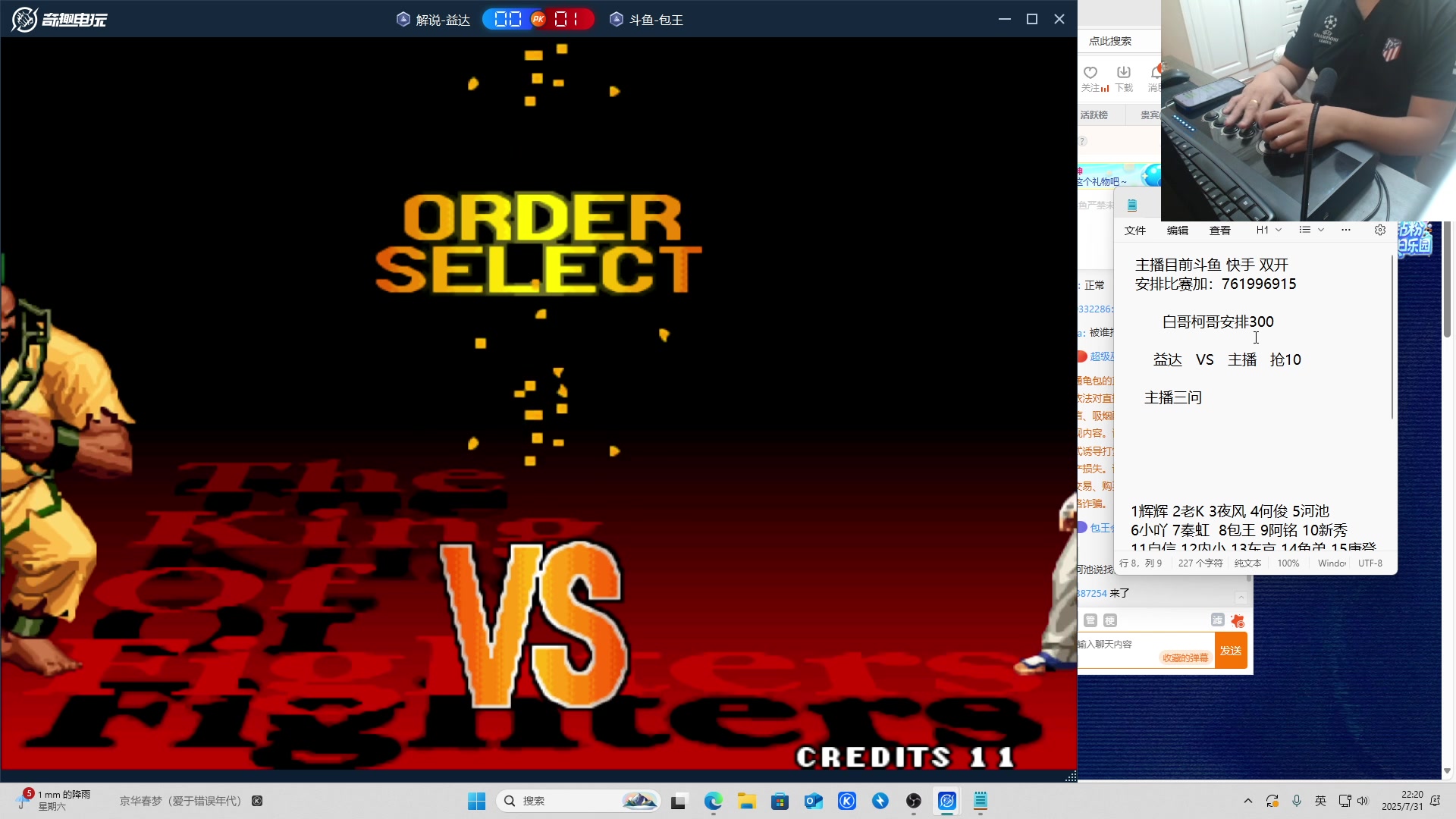This screenshot has width=1456, height=819.
Task: Open File Explorer from taskbar
Action: 747,801
